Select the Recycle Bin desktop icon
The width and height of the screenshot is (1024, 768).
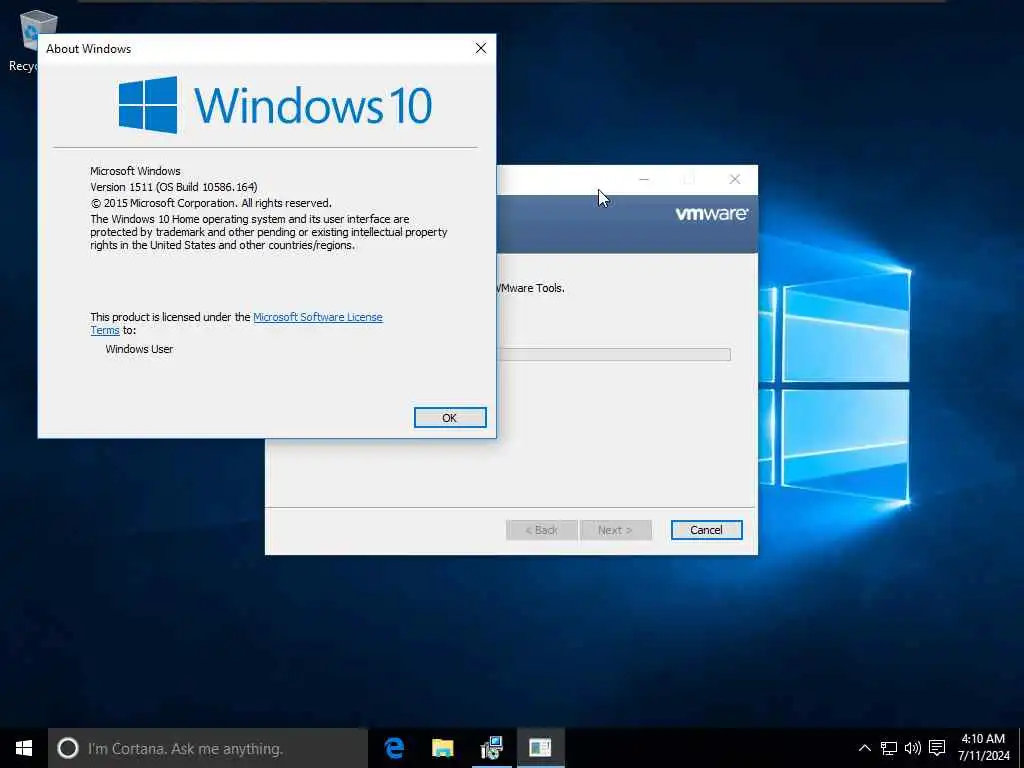click(29, 40)
